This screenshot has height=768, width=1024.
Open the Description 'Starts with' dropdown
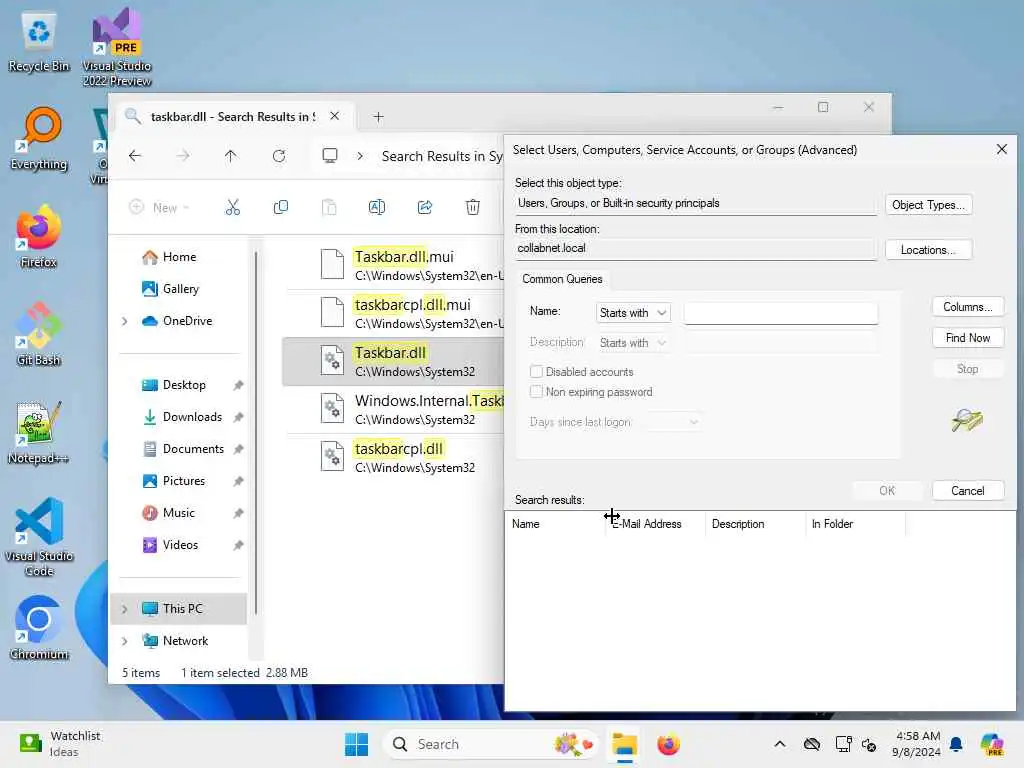(x=633, y=343)
